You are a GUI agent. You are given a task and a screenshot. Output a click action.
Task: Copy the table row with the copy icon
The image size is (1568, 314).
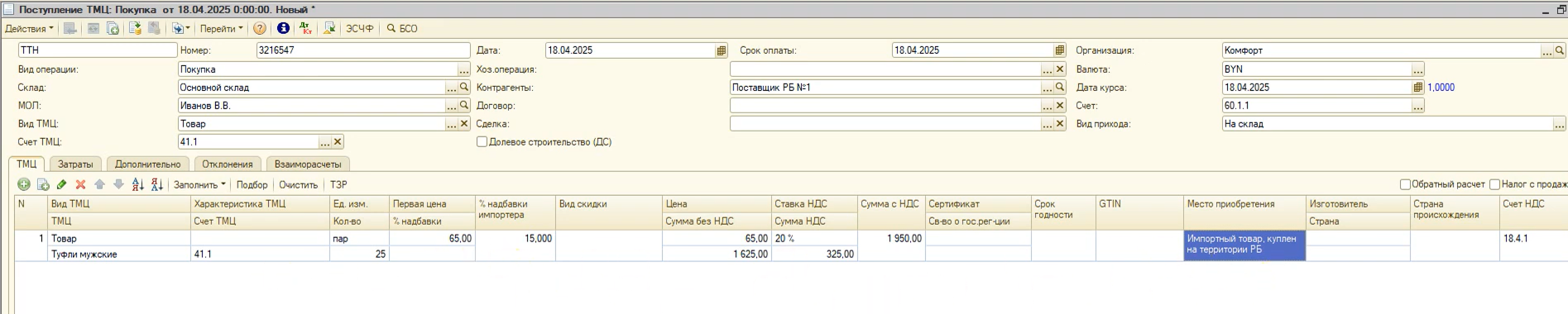(43, 184)
